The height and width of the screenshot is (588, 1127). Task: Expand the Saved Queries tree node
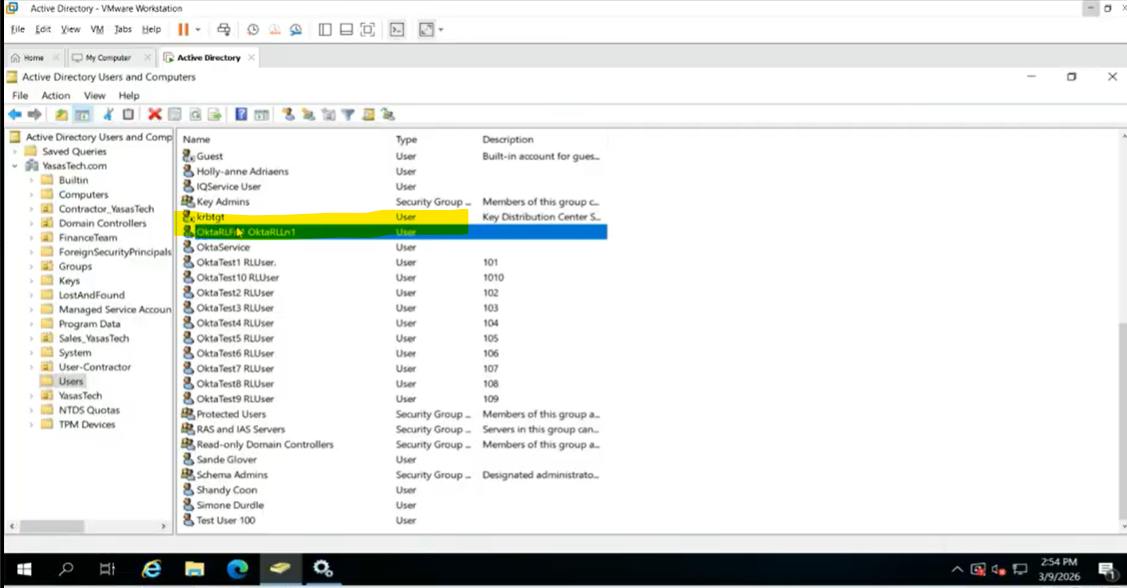(x=15, y=152)
